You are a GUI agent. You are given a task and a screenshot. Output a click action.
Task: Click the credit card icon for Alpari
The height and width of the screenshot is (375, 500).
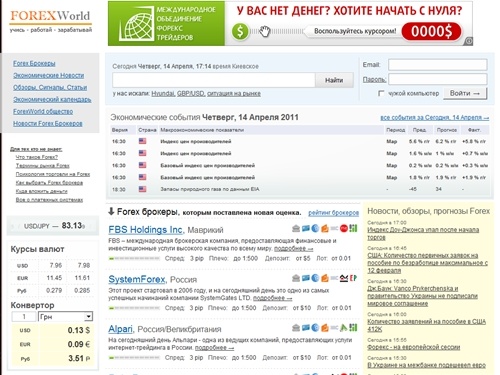(306, 328)
